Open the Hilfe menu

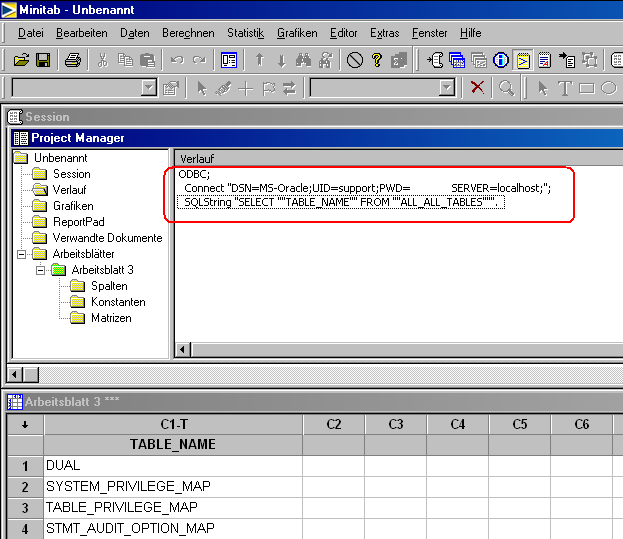point(470,33)
